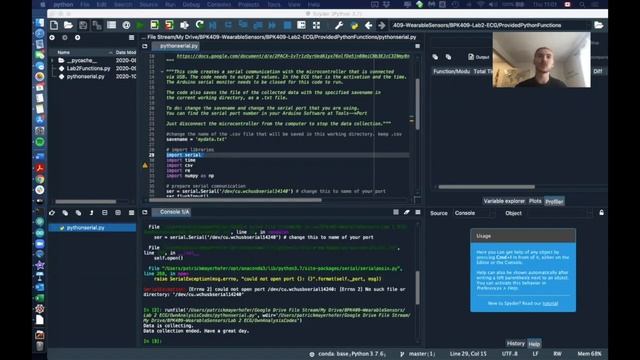Click LF line ending indicator
Image resolution: width=640 pixels, height=360 pixels.
(x=535, y=354)
